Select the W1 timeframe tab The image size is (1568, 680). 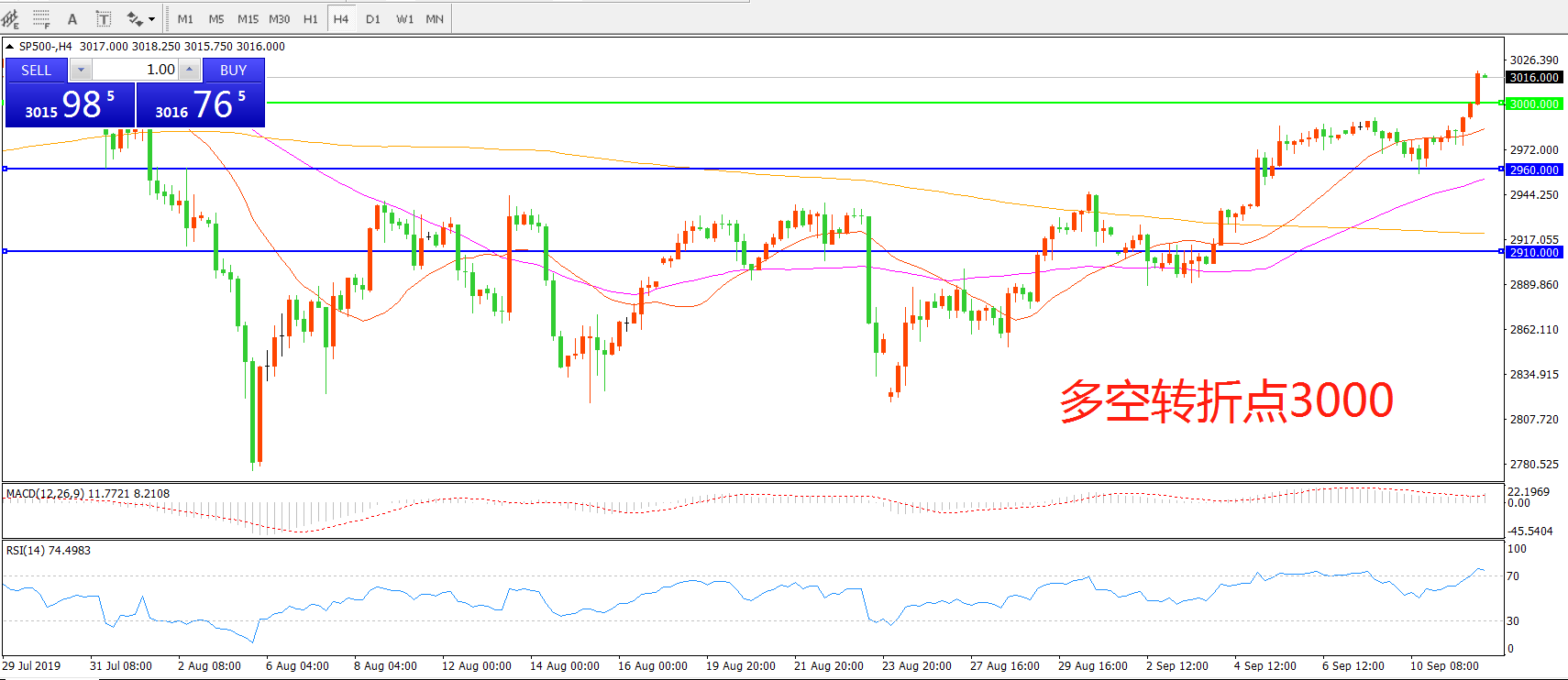(404, 19)
